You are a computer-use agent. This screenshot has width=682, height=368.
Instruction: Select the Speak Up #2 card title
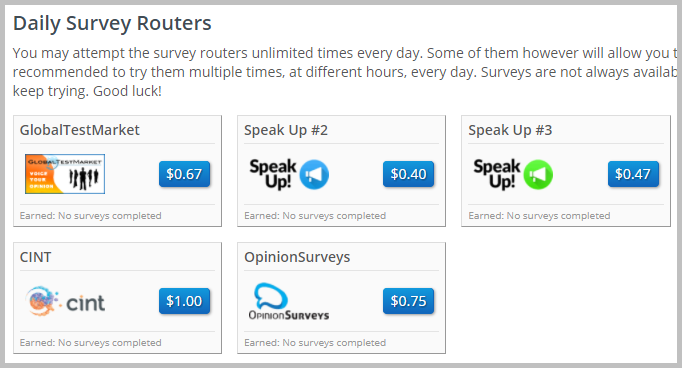pos(286,130)
